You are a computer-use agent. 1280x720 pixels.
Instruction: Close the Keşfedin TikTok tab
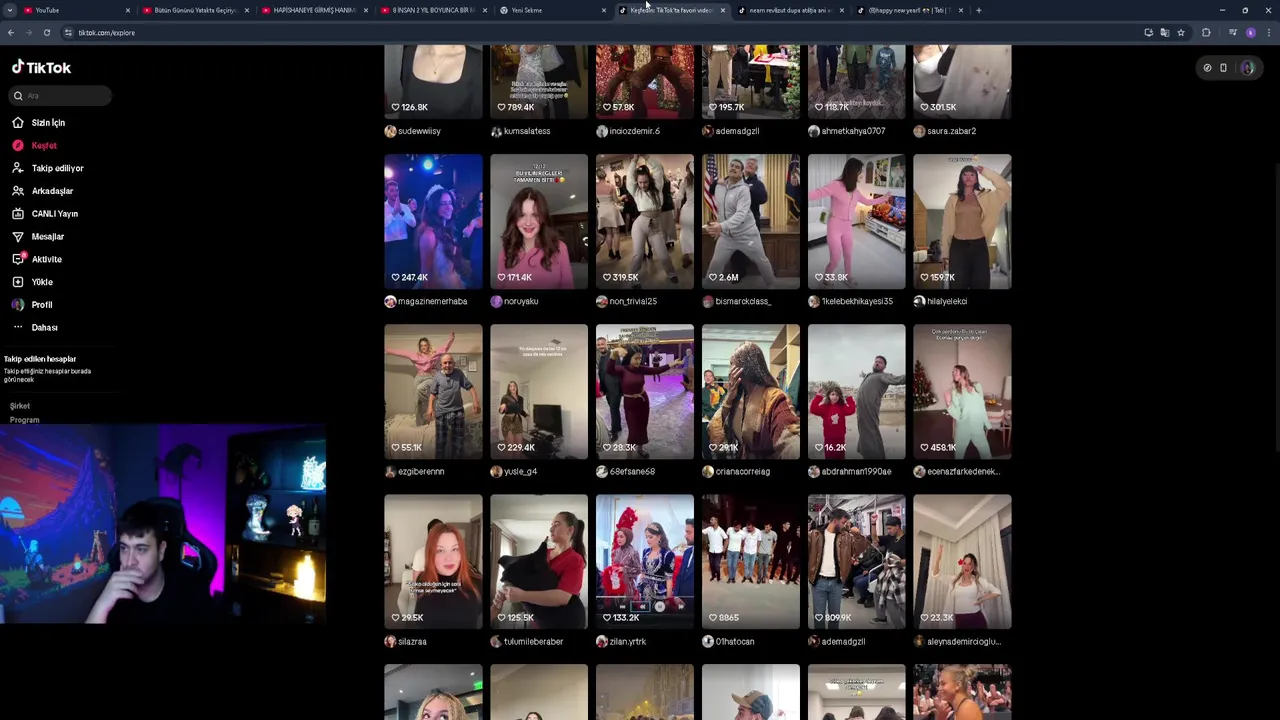pyautogui.click(x=722, y=10)
